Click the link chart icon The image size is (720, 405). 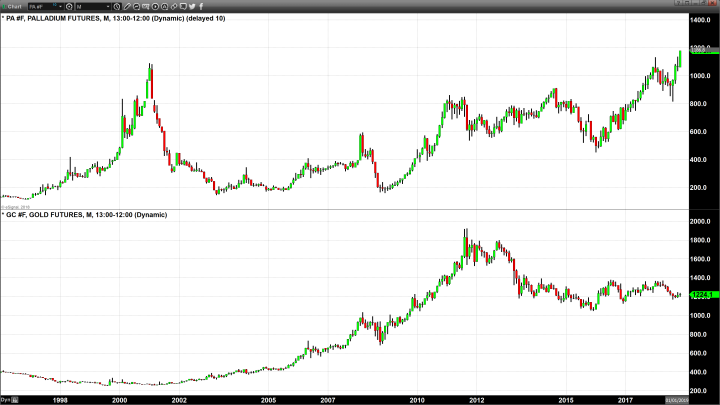[x=173, y=6]
